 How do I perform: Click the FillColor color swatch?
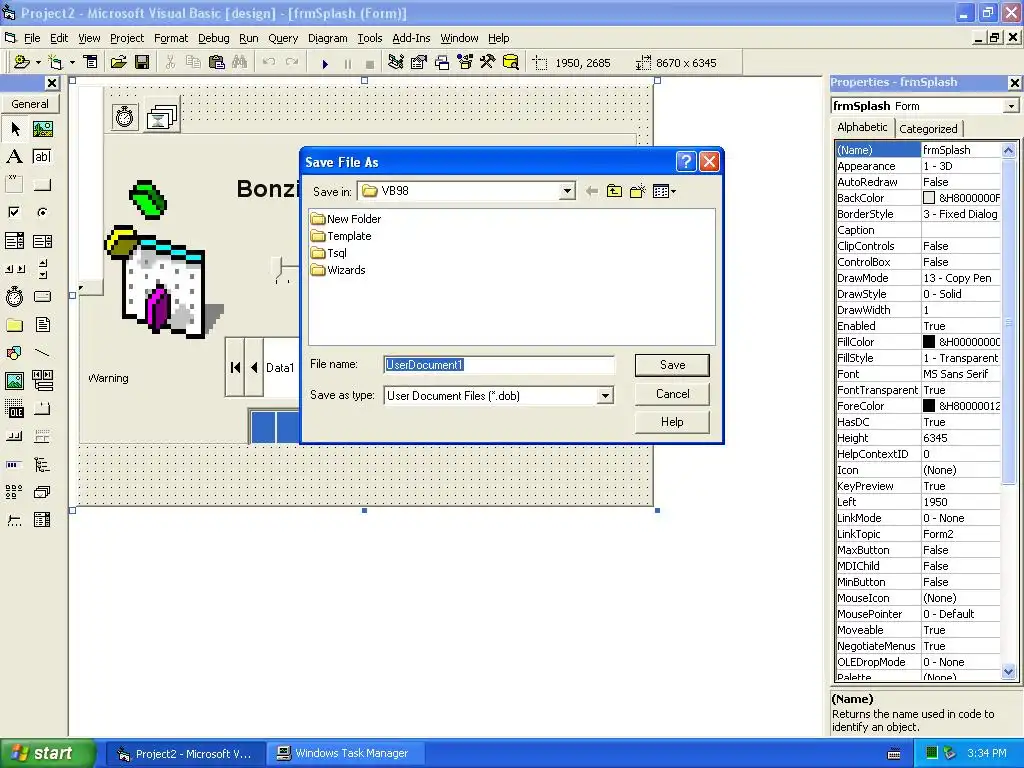929,342
